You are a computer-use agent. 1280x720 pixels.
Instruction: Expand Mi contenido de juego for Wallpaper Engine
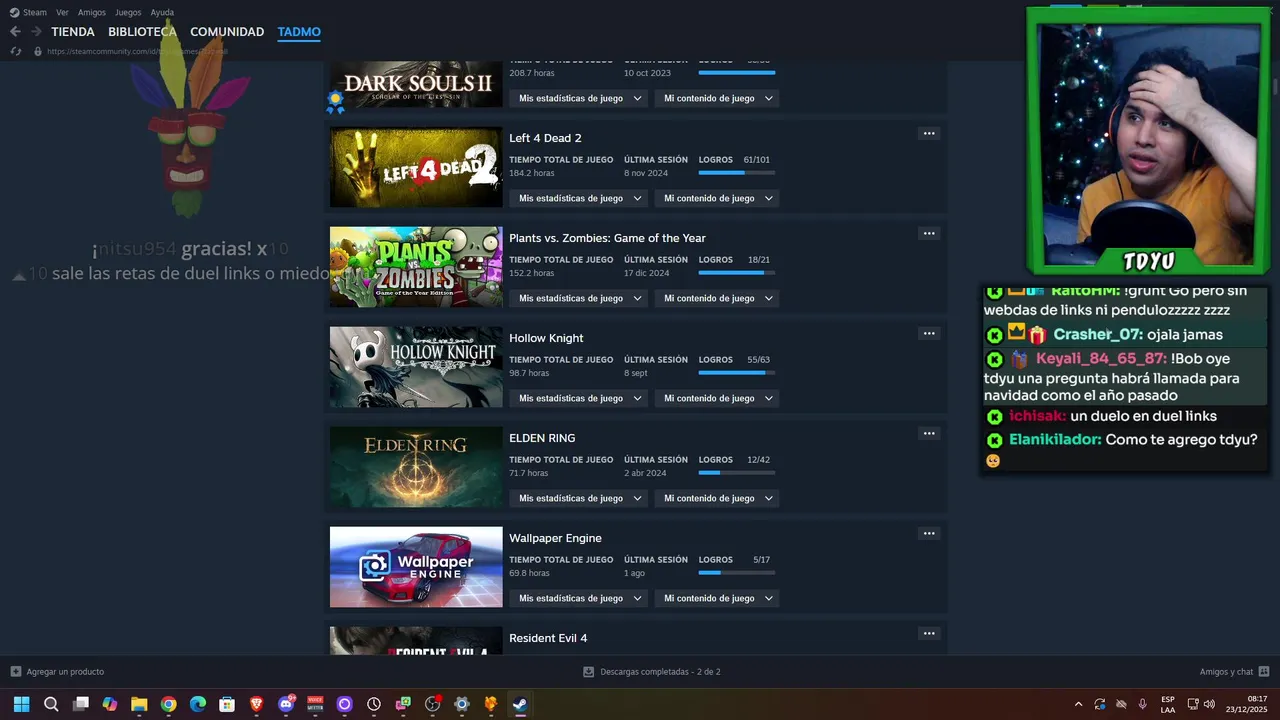coord(717,598)
